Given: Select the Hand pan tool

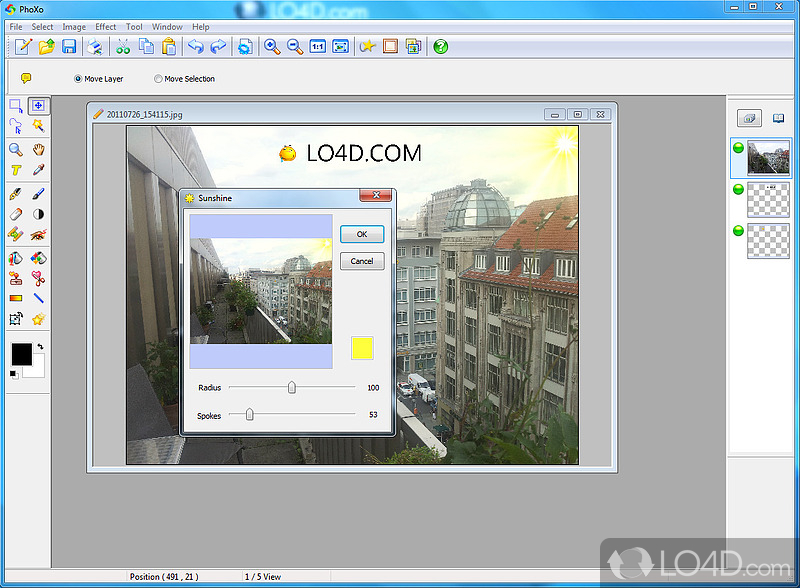Looking at the screenshot, I should pos(38,149).
